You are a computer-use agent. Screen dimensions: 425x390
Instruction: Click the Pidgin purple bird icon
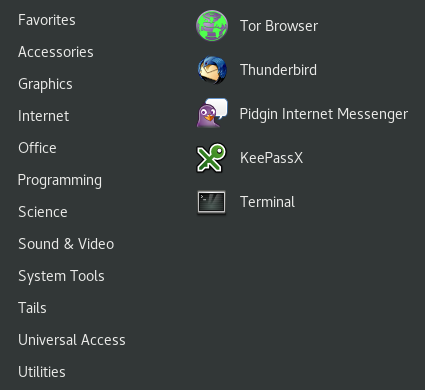212,113
